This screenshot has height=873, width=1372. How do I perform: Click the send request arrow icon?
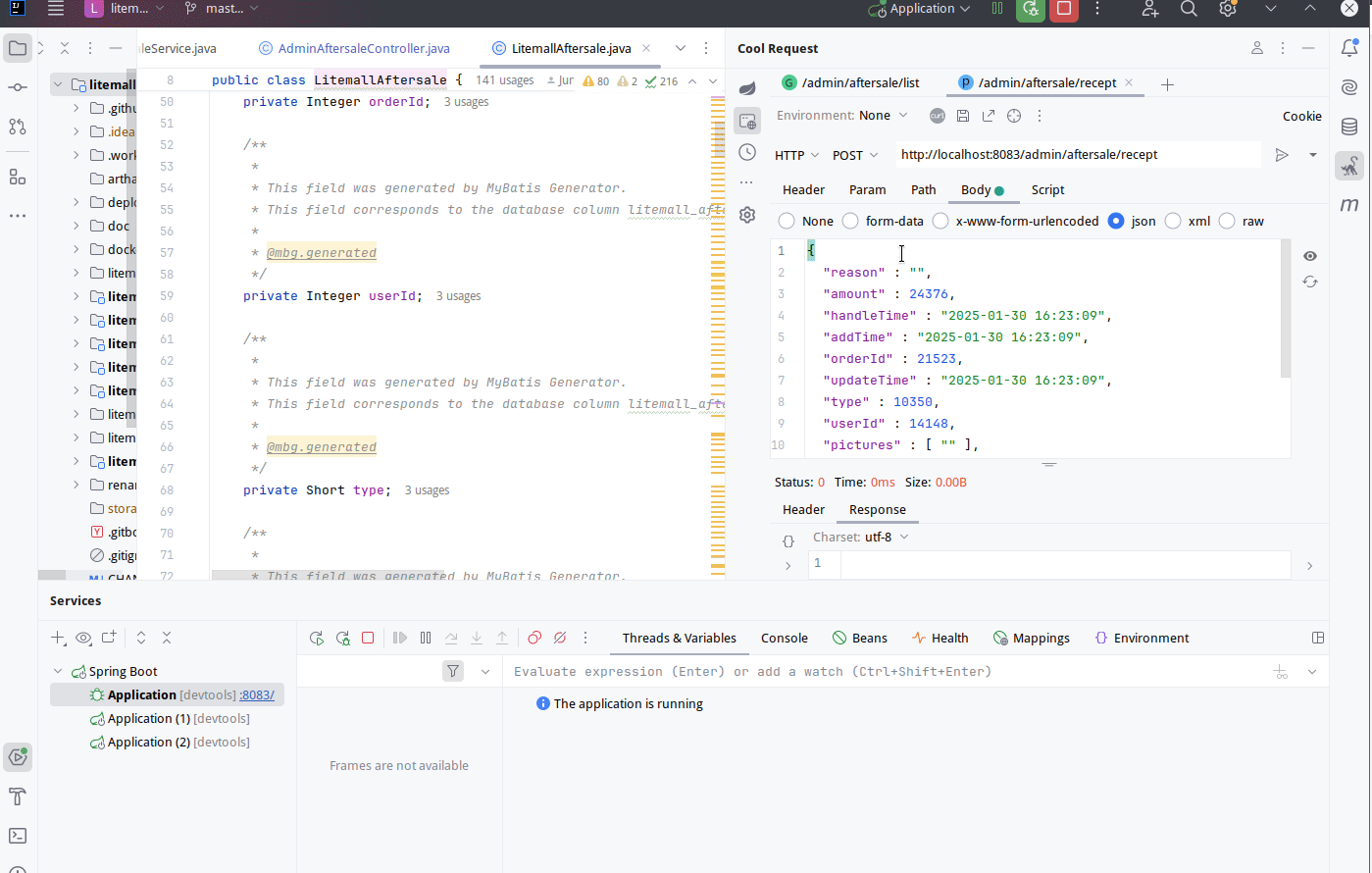tap(1282, 155)
